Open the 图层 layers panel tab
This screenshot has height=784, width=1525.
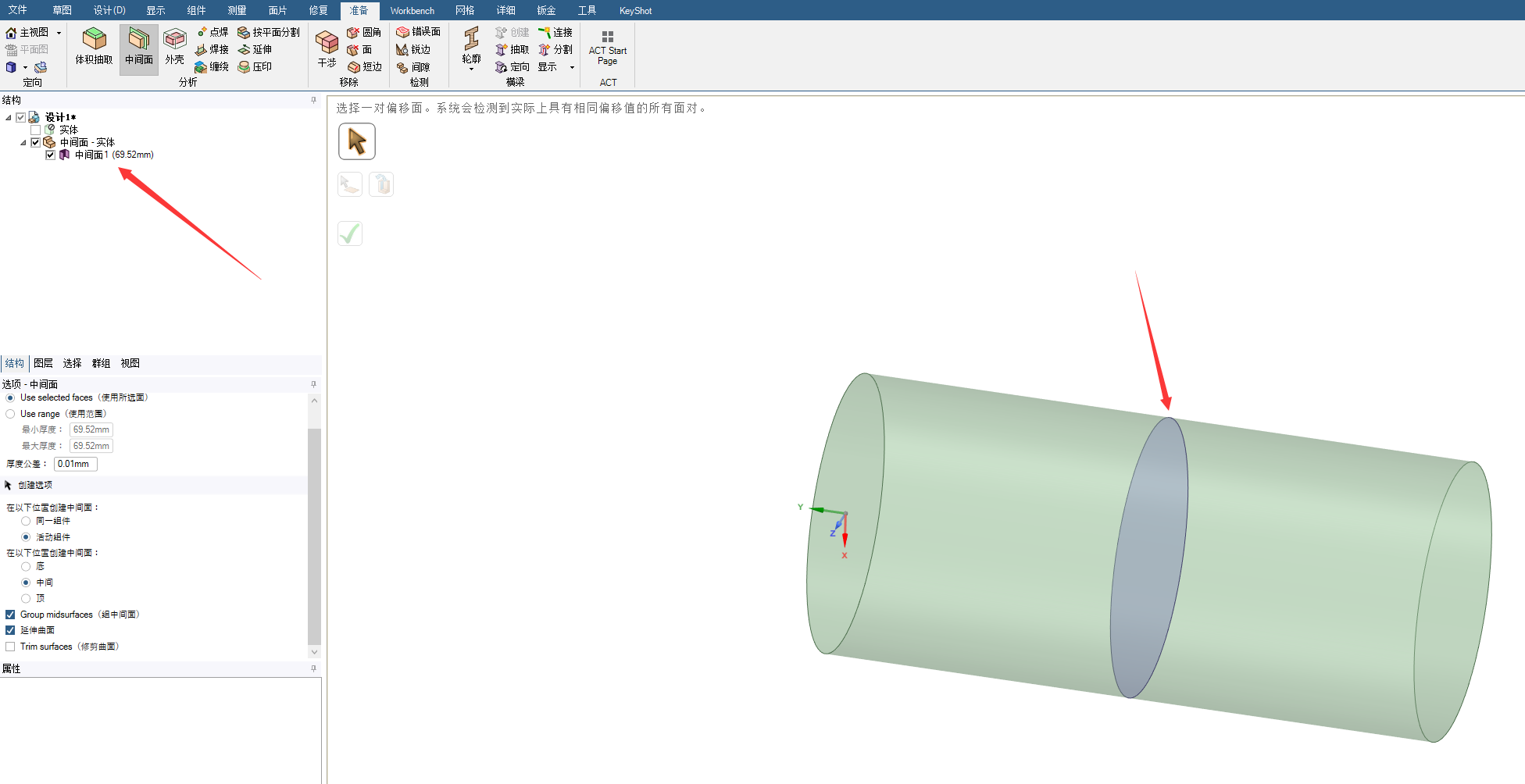(43, 363)
